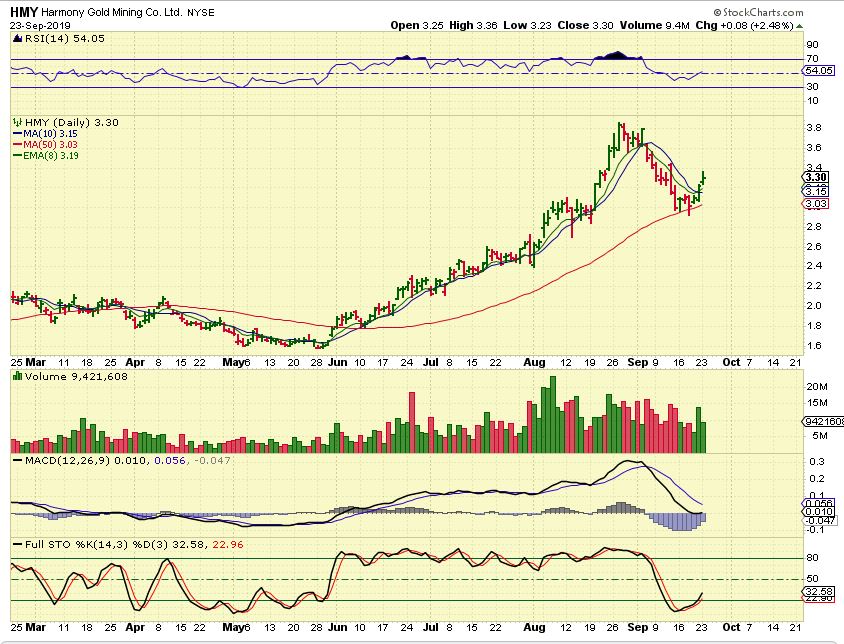Click the Open 3.25 value in header
Viewport: 844px width, 644px height.
coord(417,25)
